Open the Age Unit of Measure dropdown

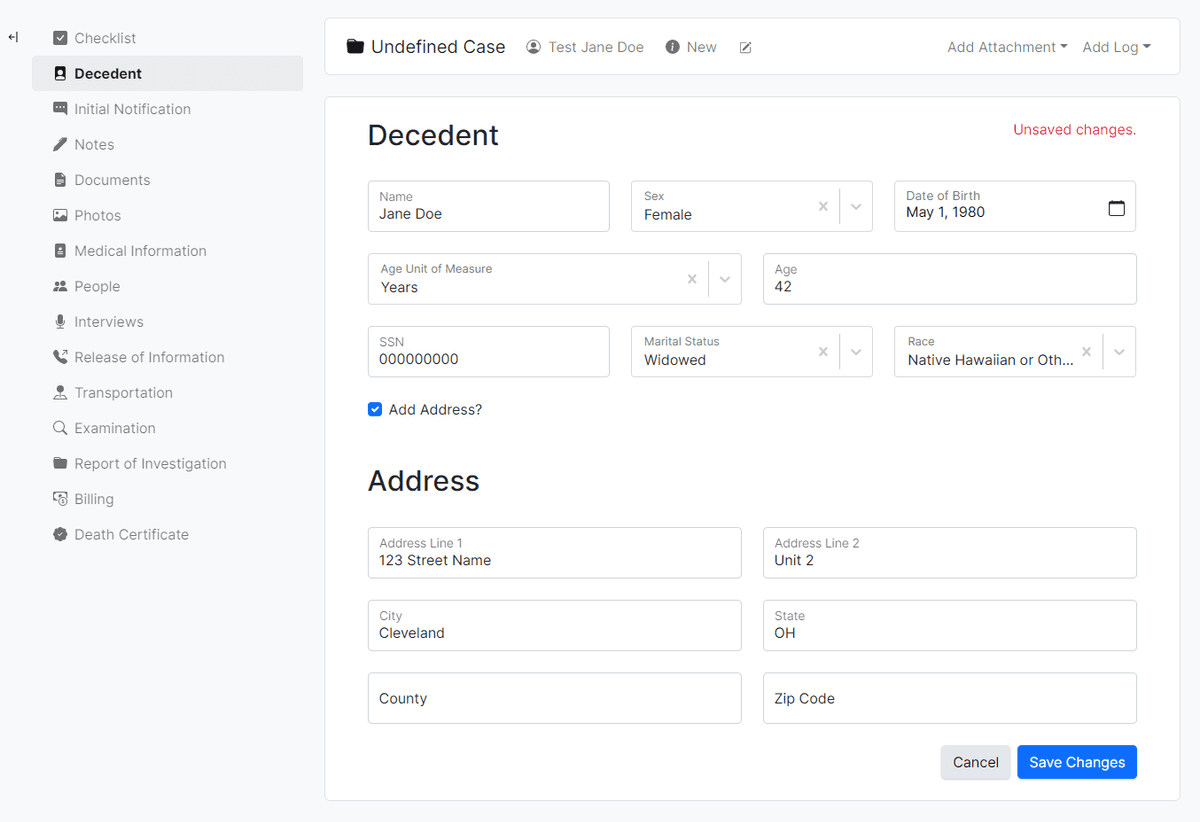(x=724, y=279)
